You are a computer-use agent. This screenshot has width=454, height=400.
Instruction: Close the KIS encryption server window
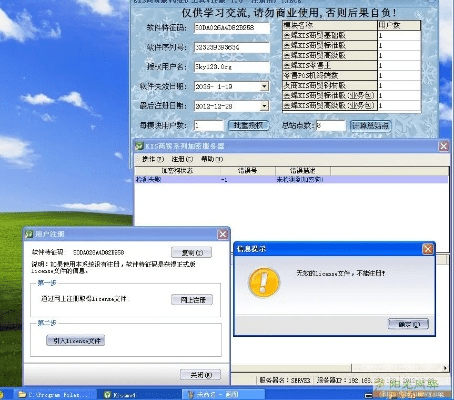point(444,146)
